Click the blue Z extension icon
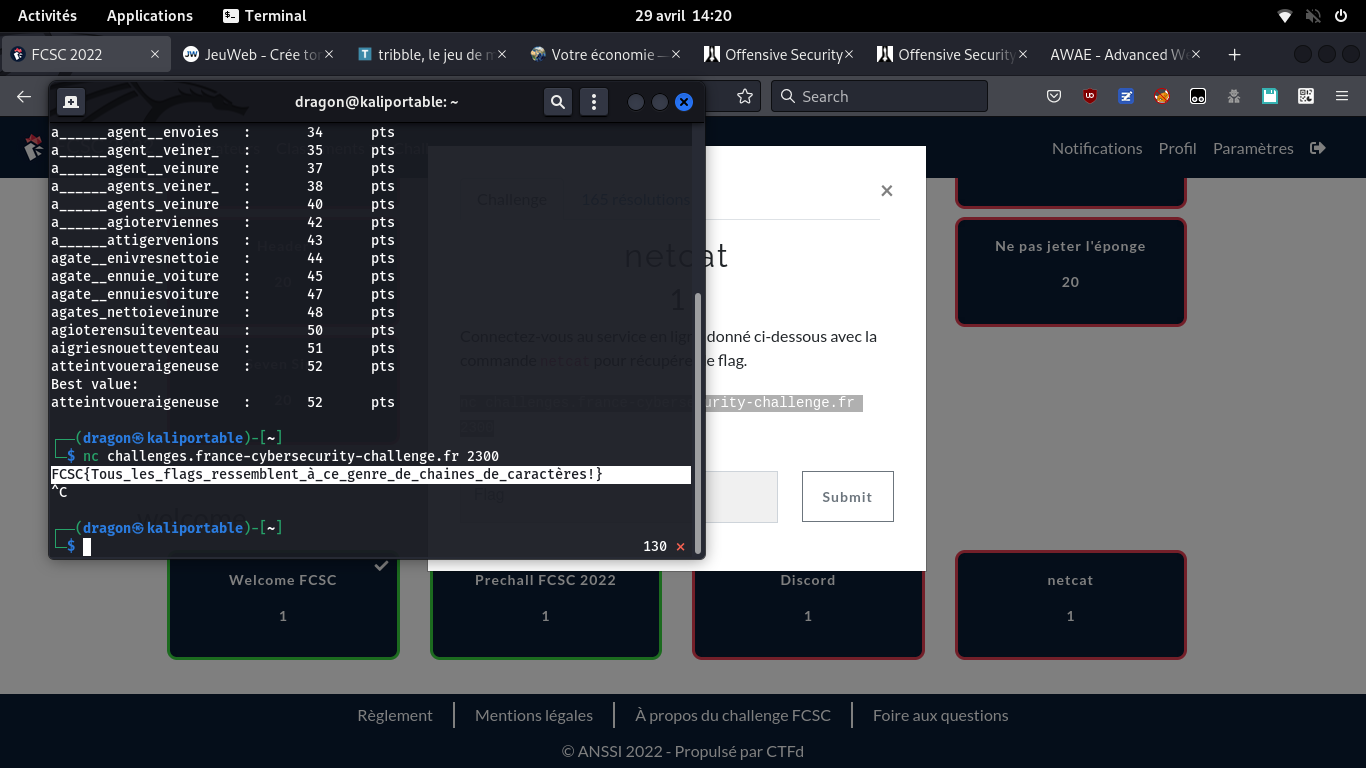 [x=1126, y=96]
